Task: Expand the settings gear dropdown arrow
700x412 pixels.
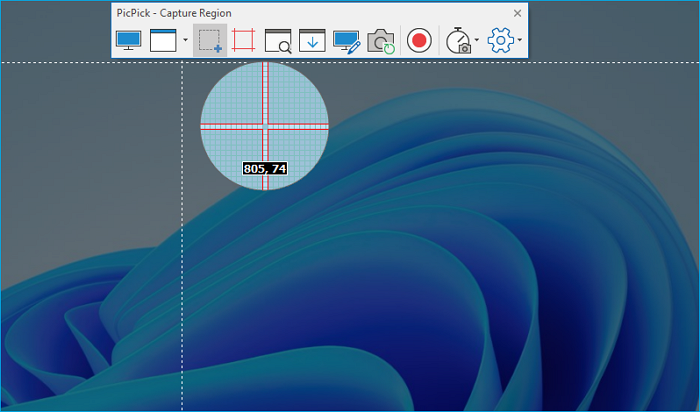Action: click(x=520, y=40)
